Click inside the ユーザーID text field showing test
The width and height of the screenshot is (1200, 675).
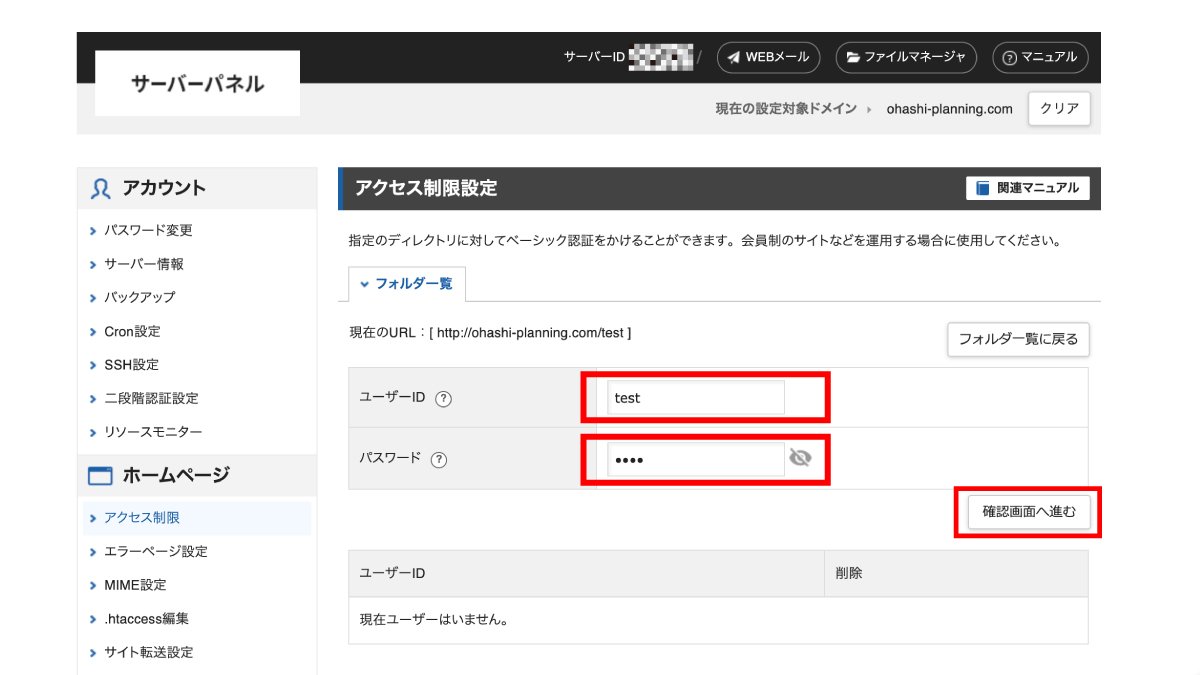click(x=697, y=397)
